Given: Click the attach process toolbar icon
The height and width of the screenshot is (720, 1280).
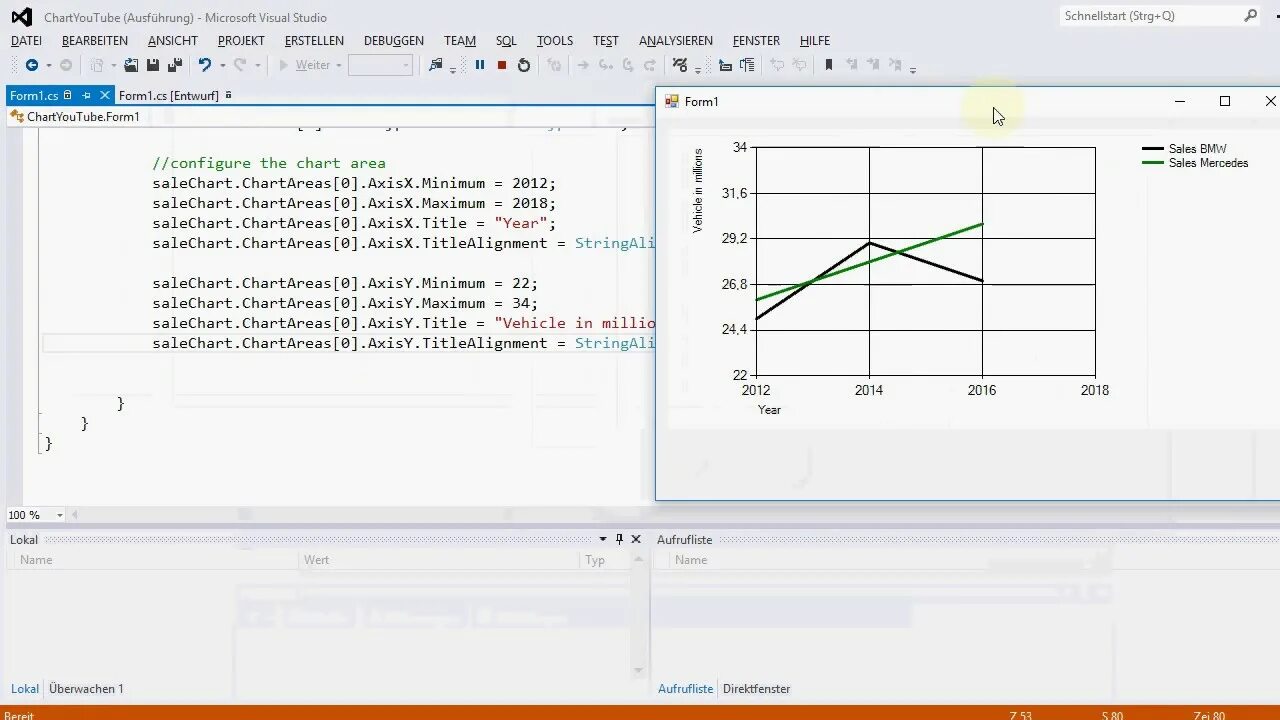Looking at the screenshot, I should 435,65.
